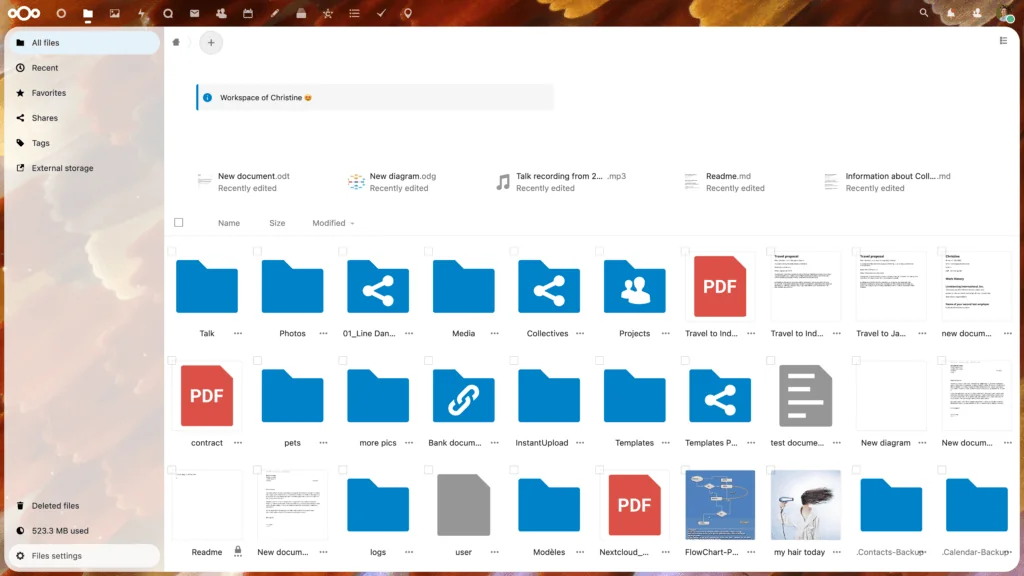The height and width of the screenshot is (576, 1024).
Task: Open the Tasks checkmark app
Action: 381,13
